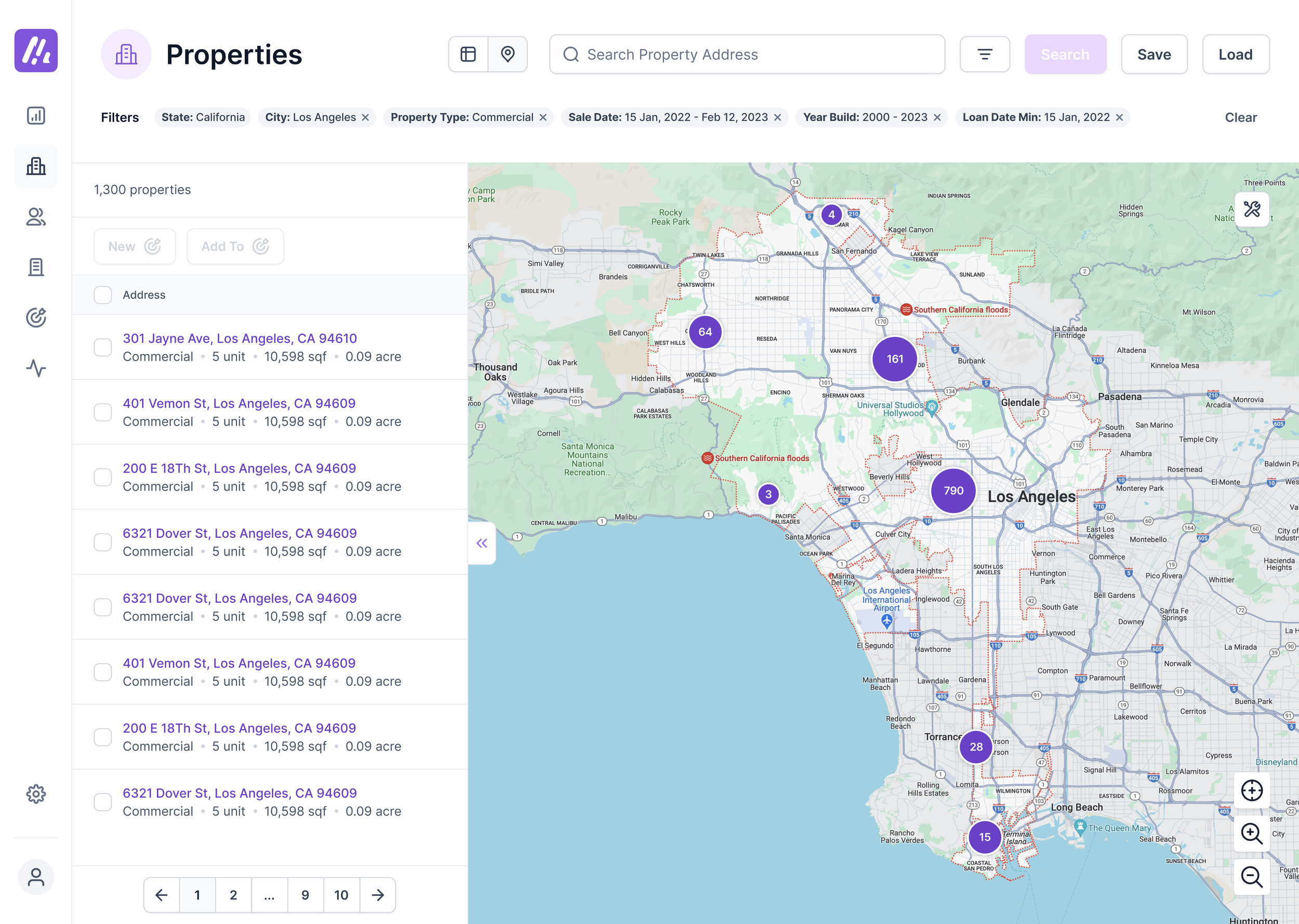Viewport: 1299px width, 924px height.
Task: Click the Search Property Address field
Action: [747, 55]
